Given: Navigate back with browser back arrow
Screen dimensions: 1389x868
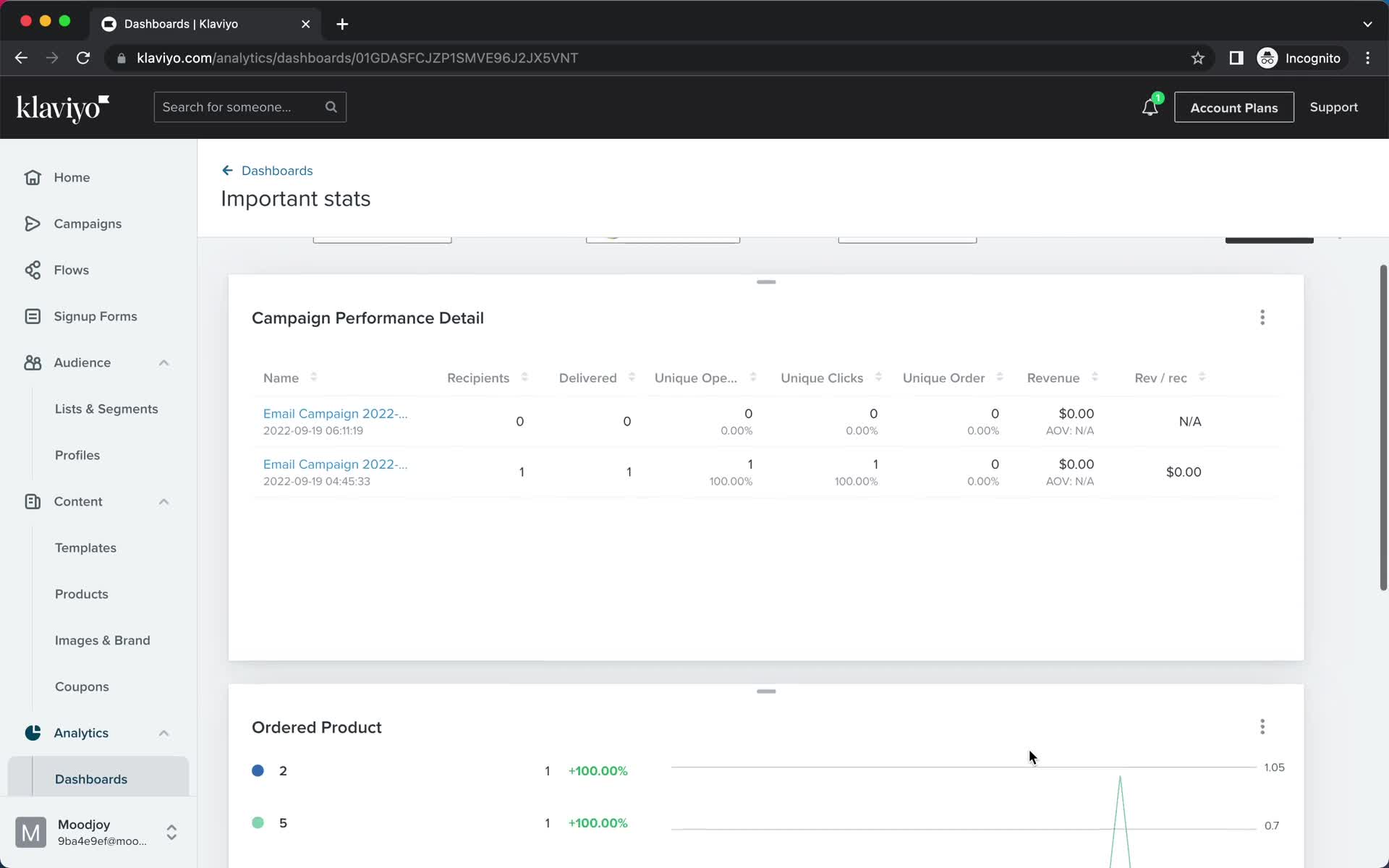Looking at the screenshot, I should click(x=21, y=58).
